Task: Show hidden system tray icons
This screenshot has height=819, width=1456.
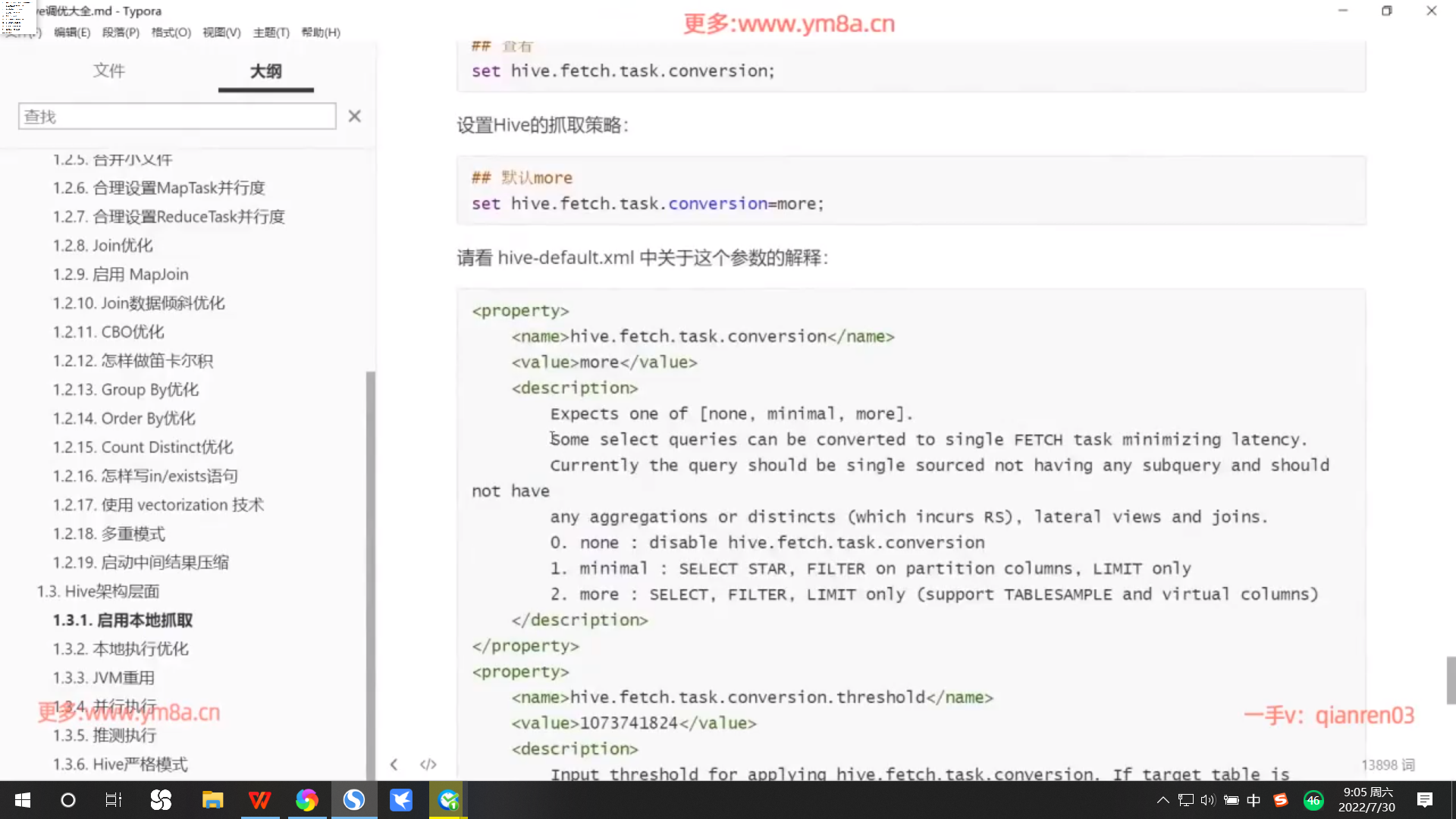Action: (1163, 800)
